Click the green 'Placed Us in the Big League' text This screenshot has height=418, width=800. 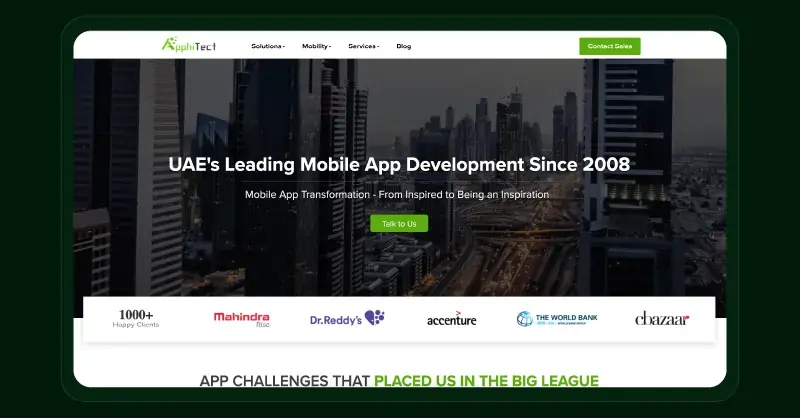(x=486, y=380)
